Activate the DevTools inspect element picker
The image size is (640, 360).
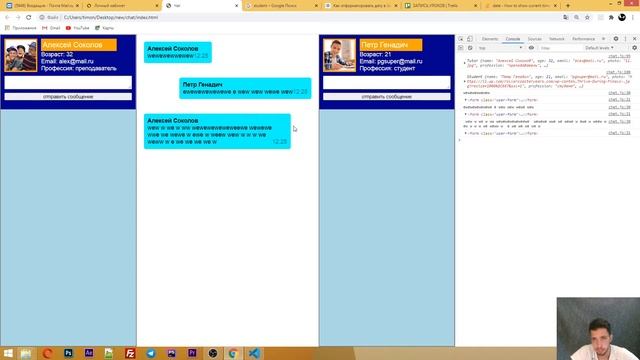(461, 39)
